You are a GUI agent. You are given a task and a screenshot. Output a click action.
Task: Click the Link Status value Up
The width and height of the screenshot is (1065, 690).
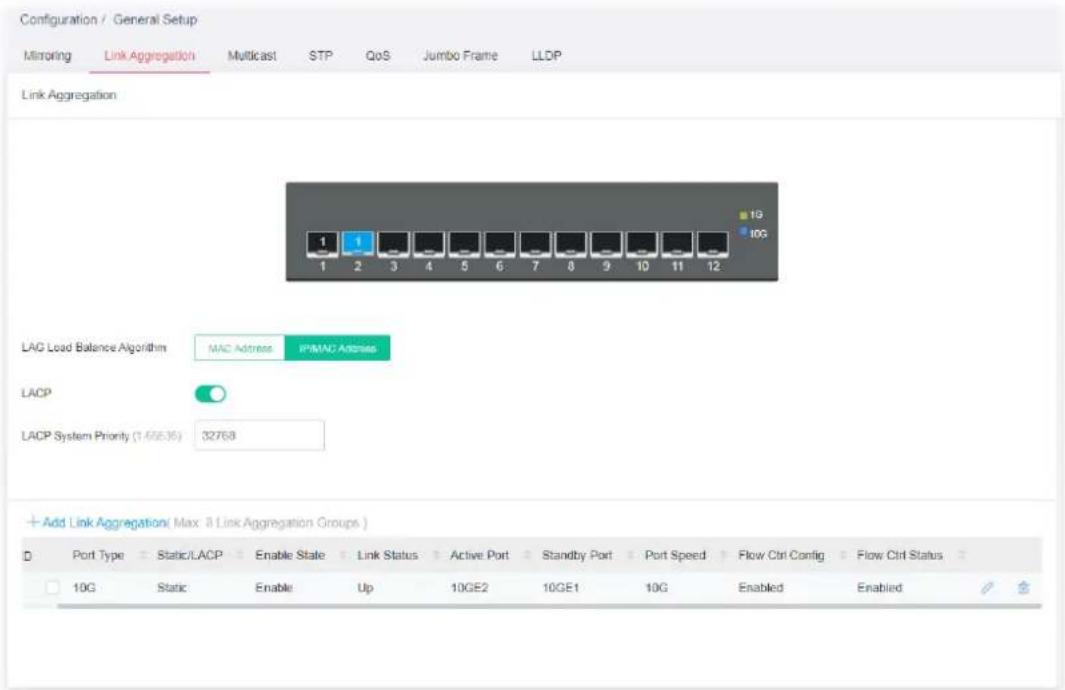pyautogui.click(x=365, y=587)
